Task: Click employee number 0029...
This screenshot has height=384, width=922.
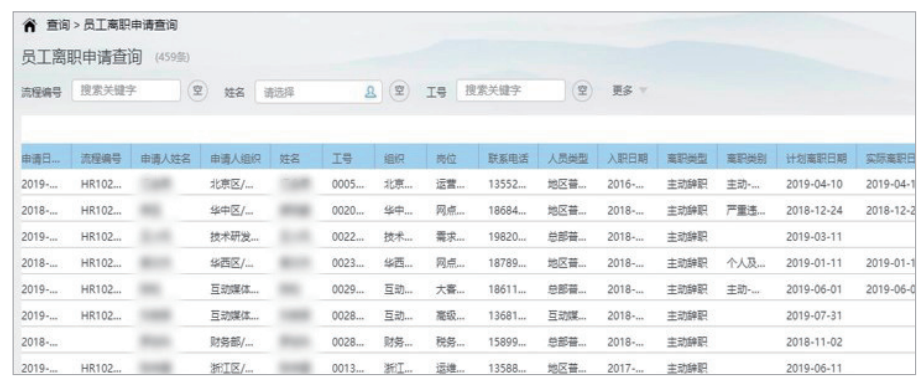Action: (348, 289)
